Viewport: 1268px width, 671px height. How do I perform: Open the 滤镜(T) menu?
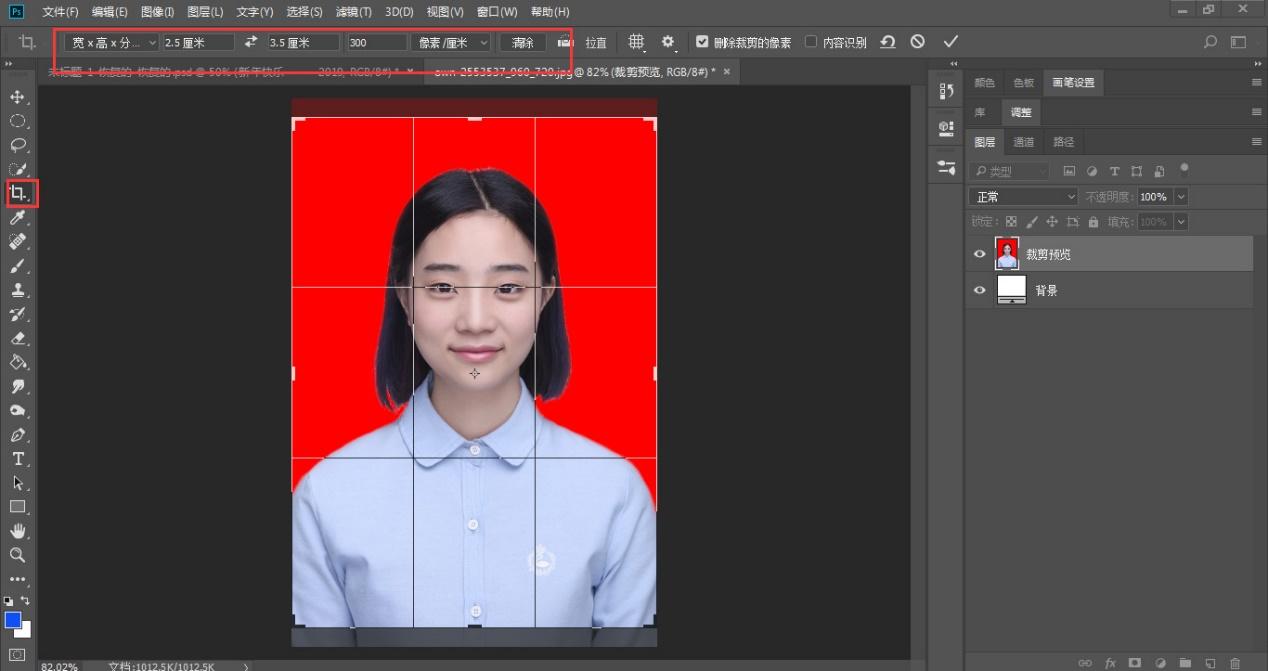353,12
